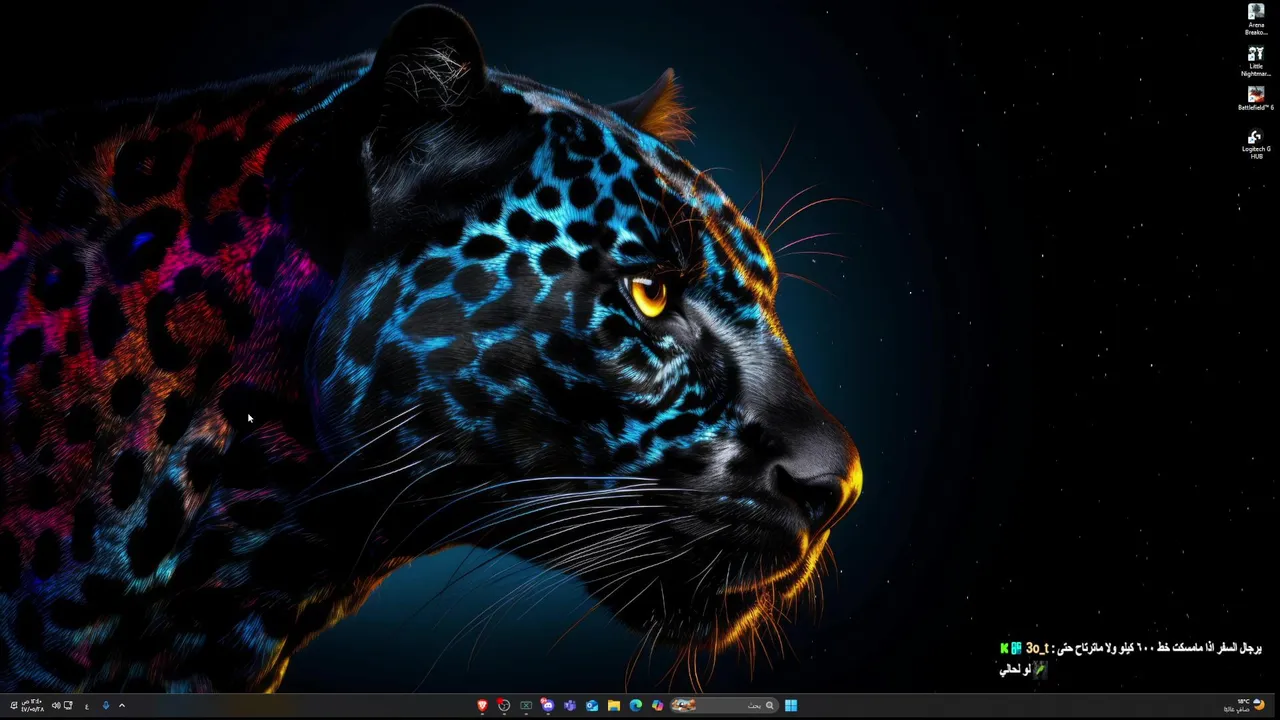Open Outlook from the taskbar

(x=592, y=705)
